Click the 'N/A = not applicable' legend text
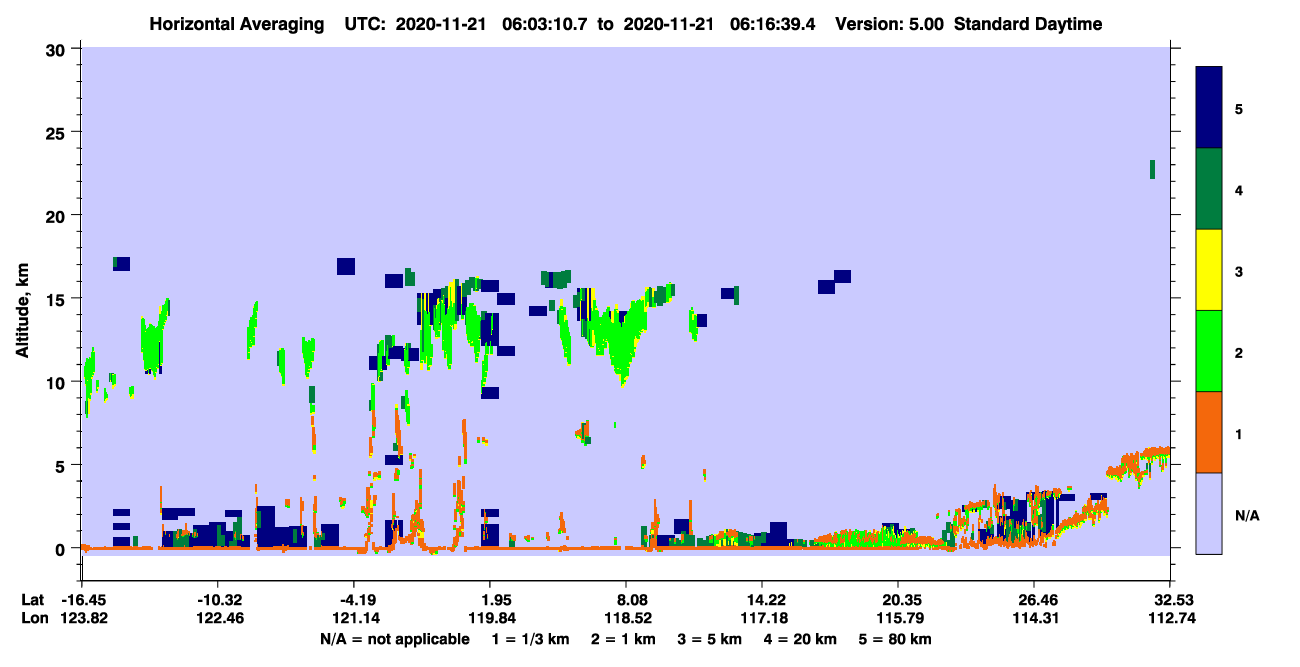 [394, 639]
